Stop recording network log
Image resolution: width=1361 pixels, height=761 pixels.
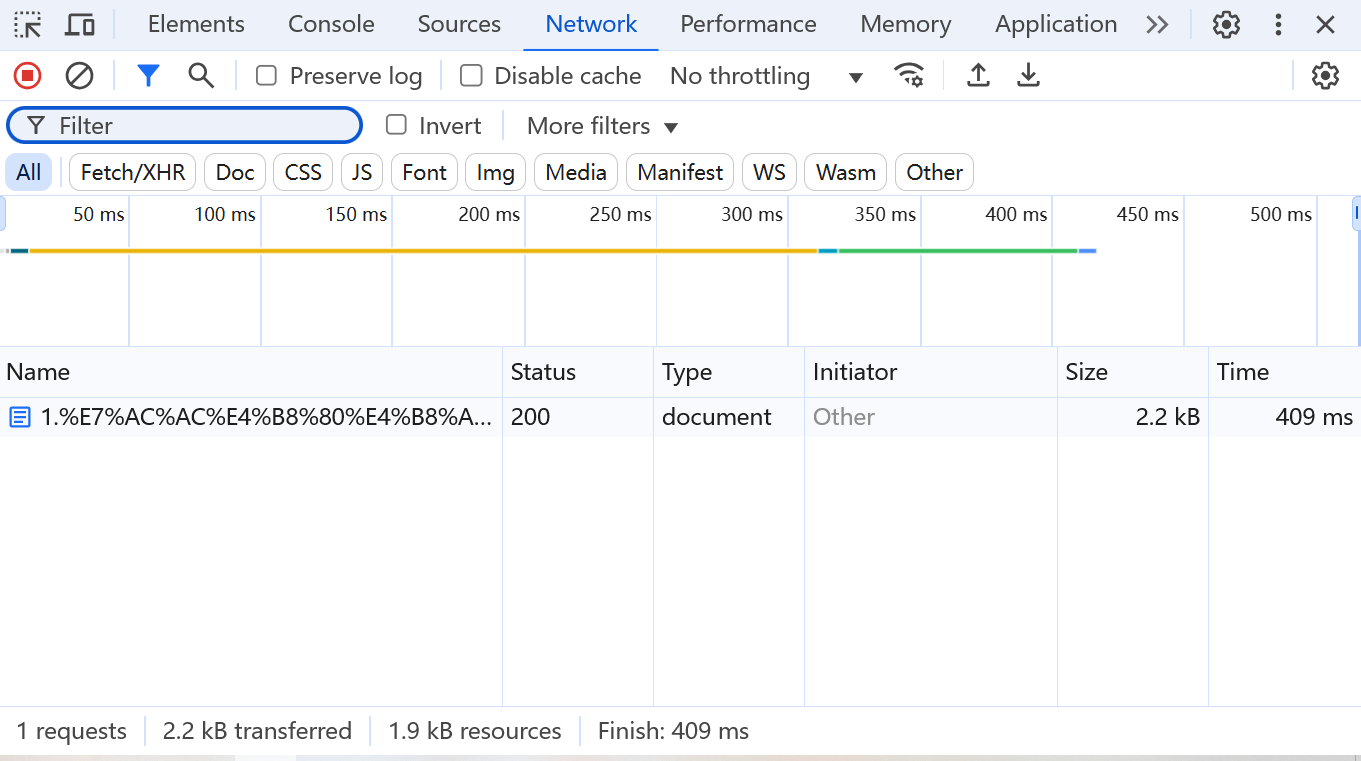point(27,75)
